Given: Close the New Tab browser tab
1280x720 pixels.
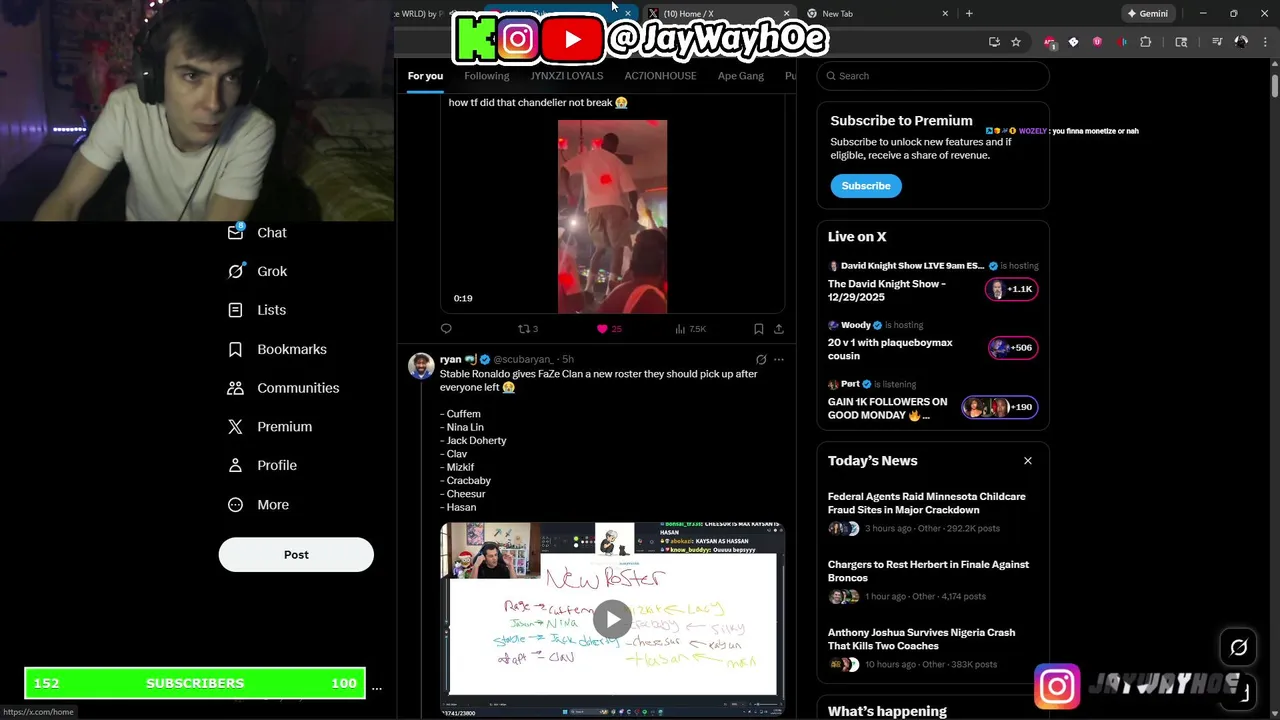Looking at the screenshot, I should pyautogui.click(x=945, y=14).
